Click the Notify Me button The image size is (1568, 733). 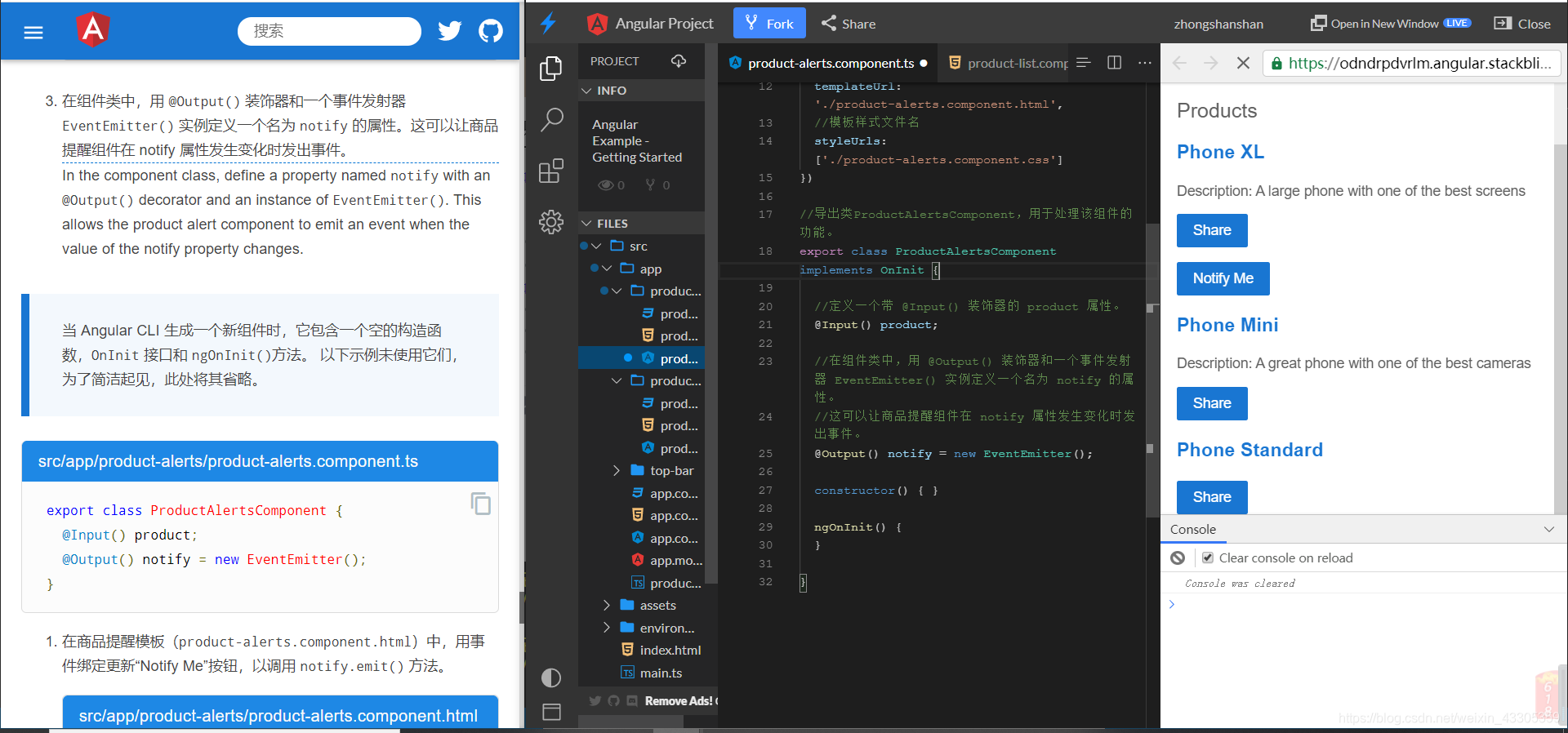point(1223,278)
